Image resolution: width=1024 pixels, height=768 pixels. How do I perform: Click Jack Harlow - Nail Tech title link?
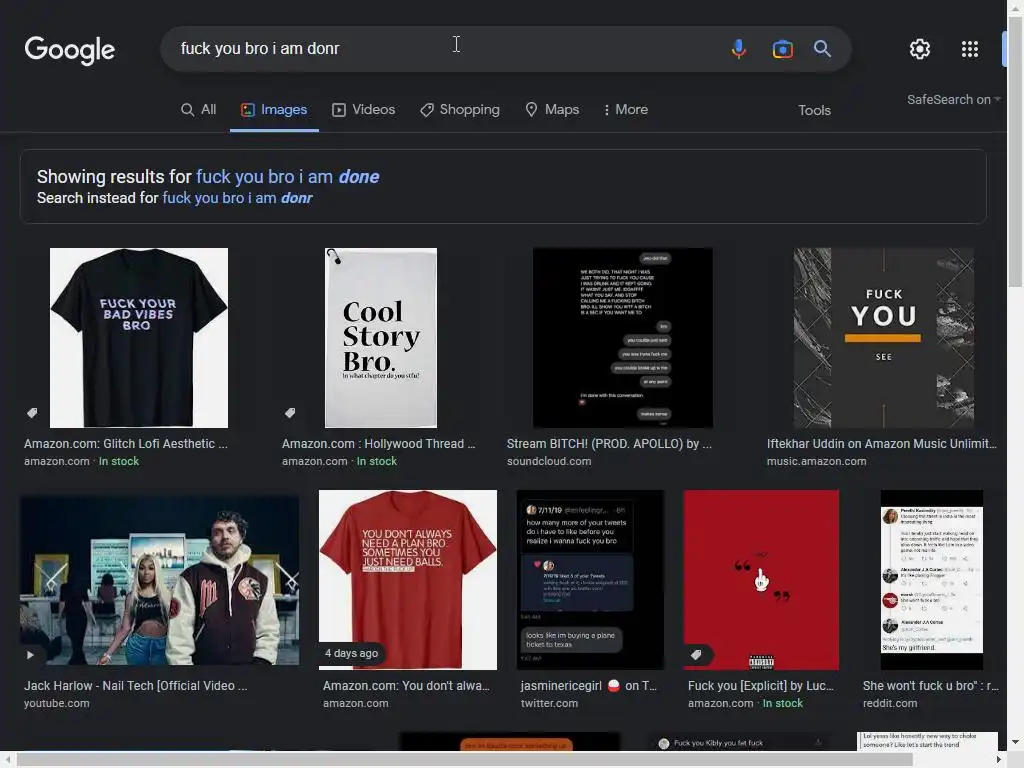[x=135, y=686]
